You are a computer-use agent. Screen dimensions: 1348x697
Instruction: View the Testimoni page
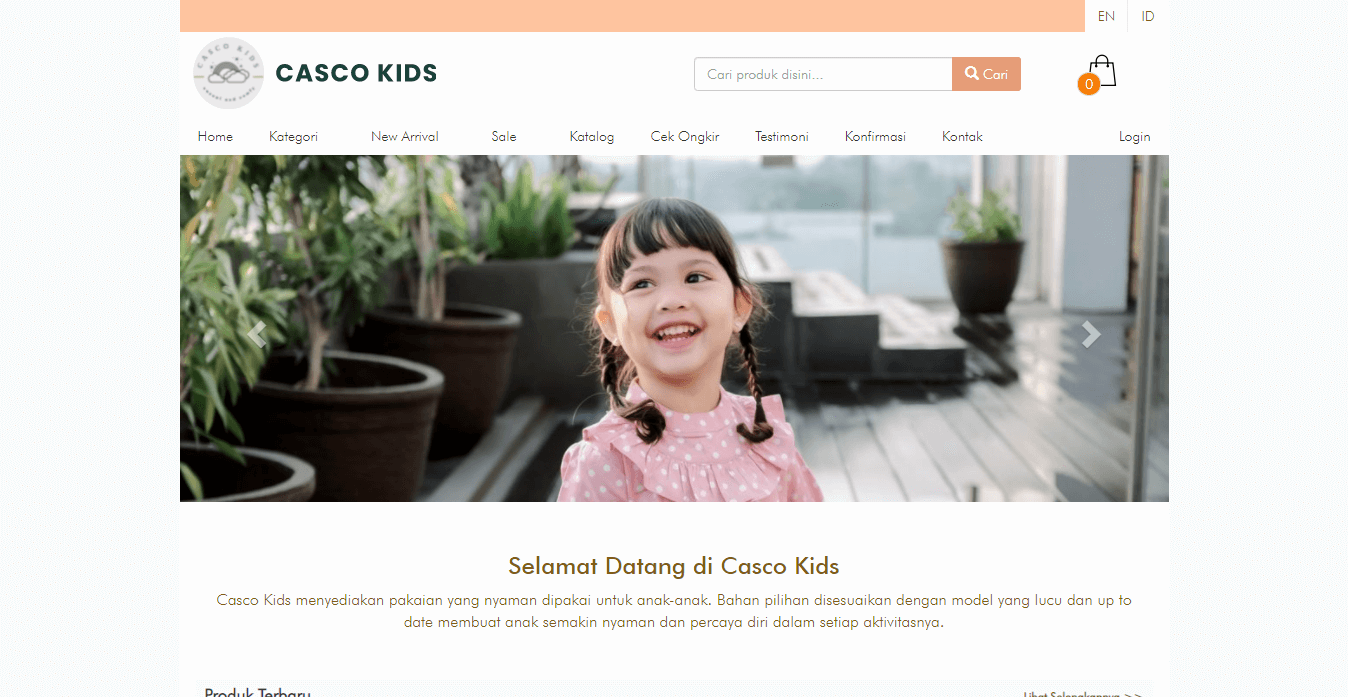pyautogui.click(x=782, y=137)
